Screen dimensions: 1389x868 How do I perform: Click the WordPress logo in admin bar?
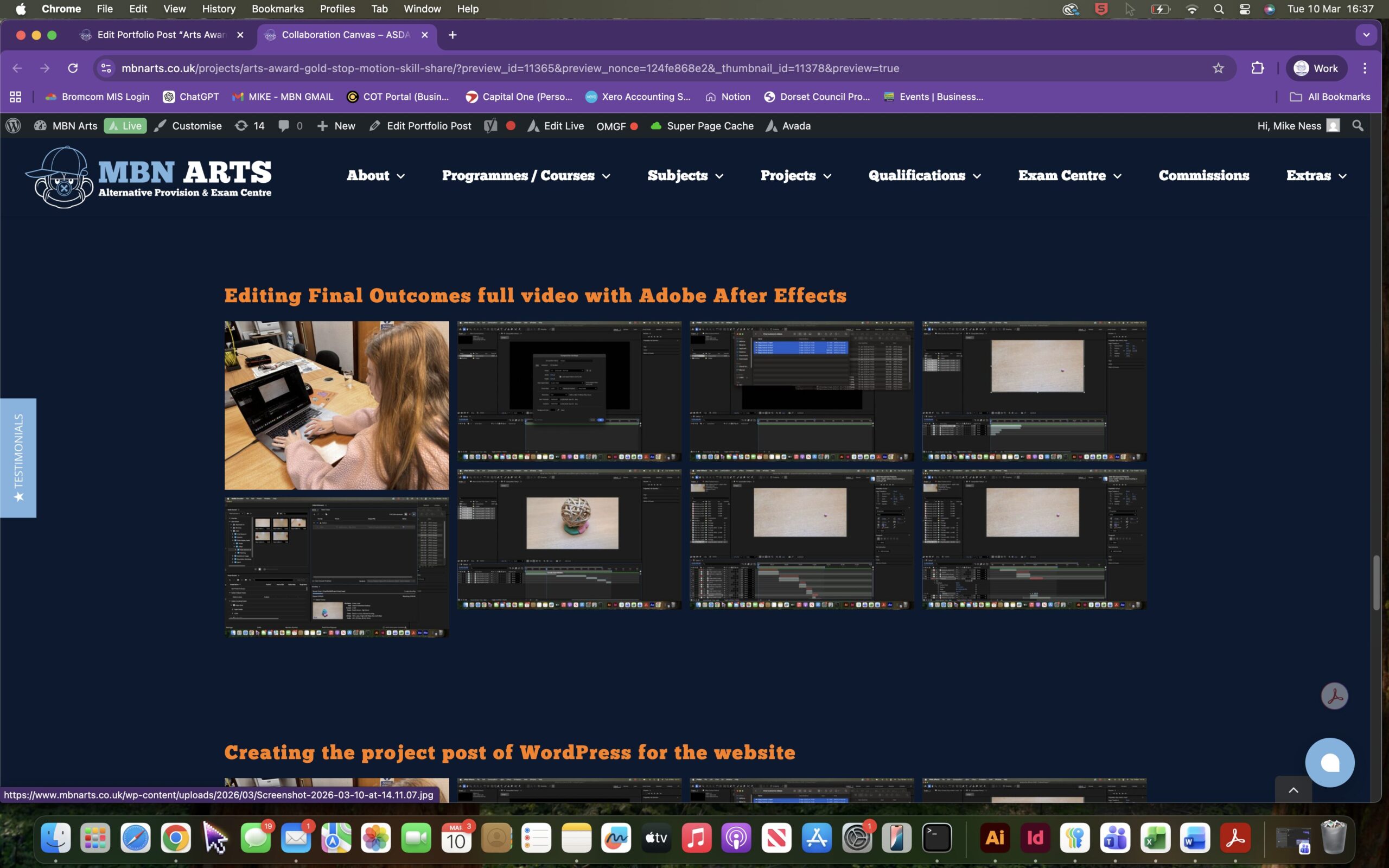tap(13, 126)
